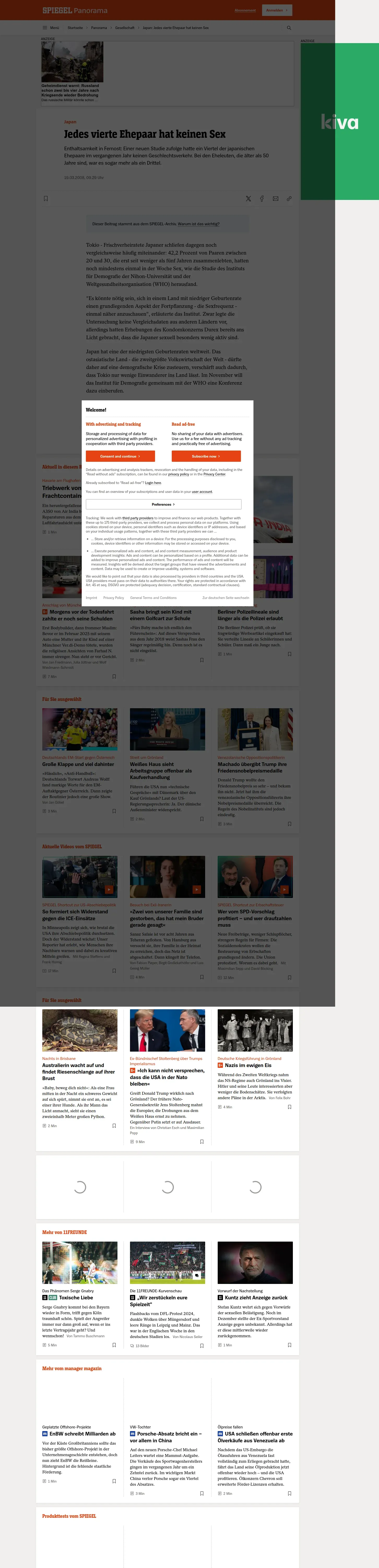The width and height of the screenshot is (379, 1568).
Task: Play the ICE-Einsätze Widerstand video
Action: click(x=109, y=889)
